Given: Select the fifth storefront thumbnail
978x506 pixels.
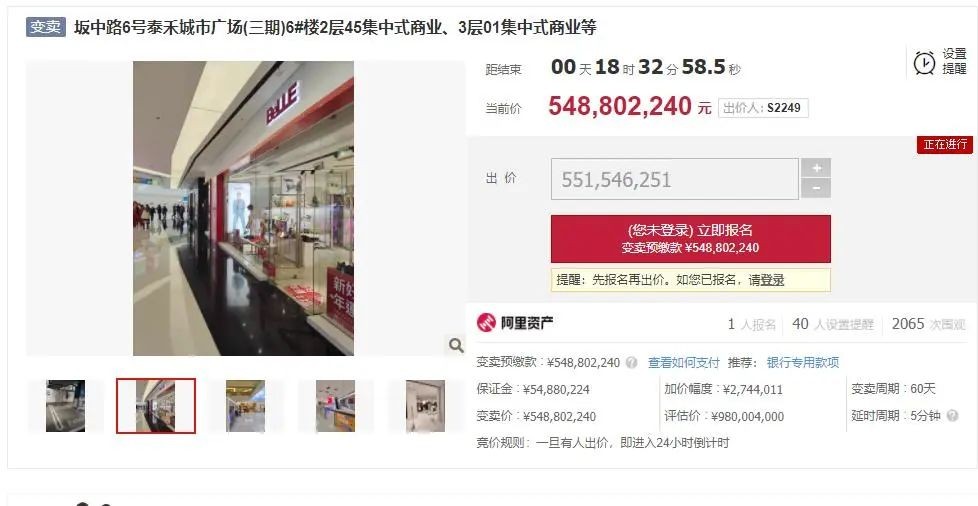Looking at the screenshot, I should (425, 406).
